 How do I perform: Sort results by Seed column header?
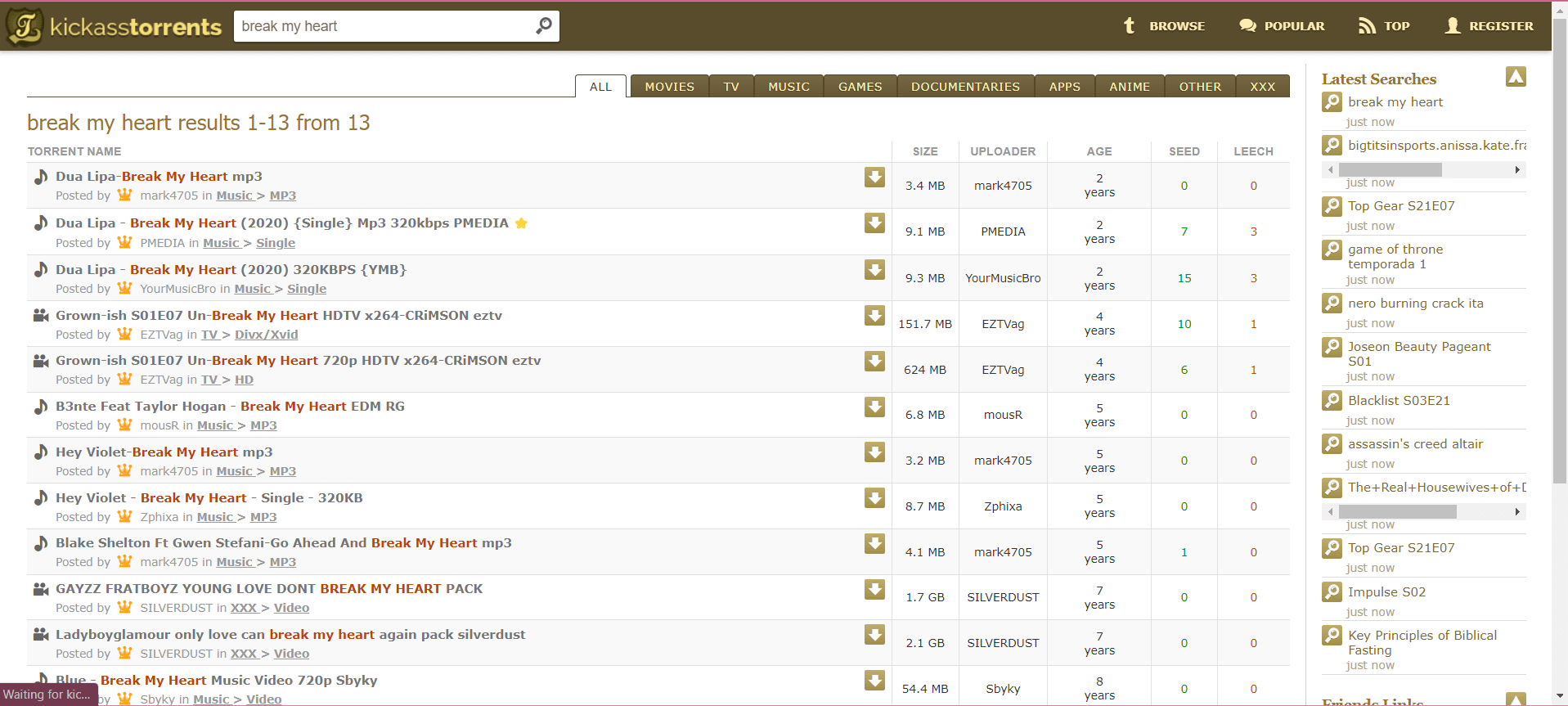tap(1184, 151)
